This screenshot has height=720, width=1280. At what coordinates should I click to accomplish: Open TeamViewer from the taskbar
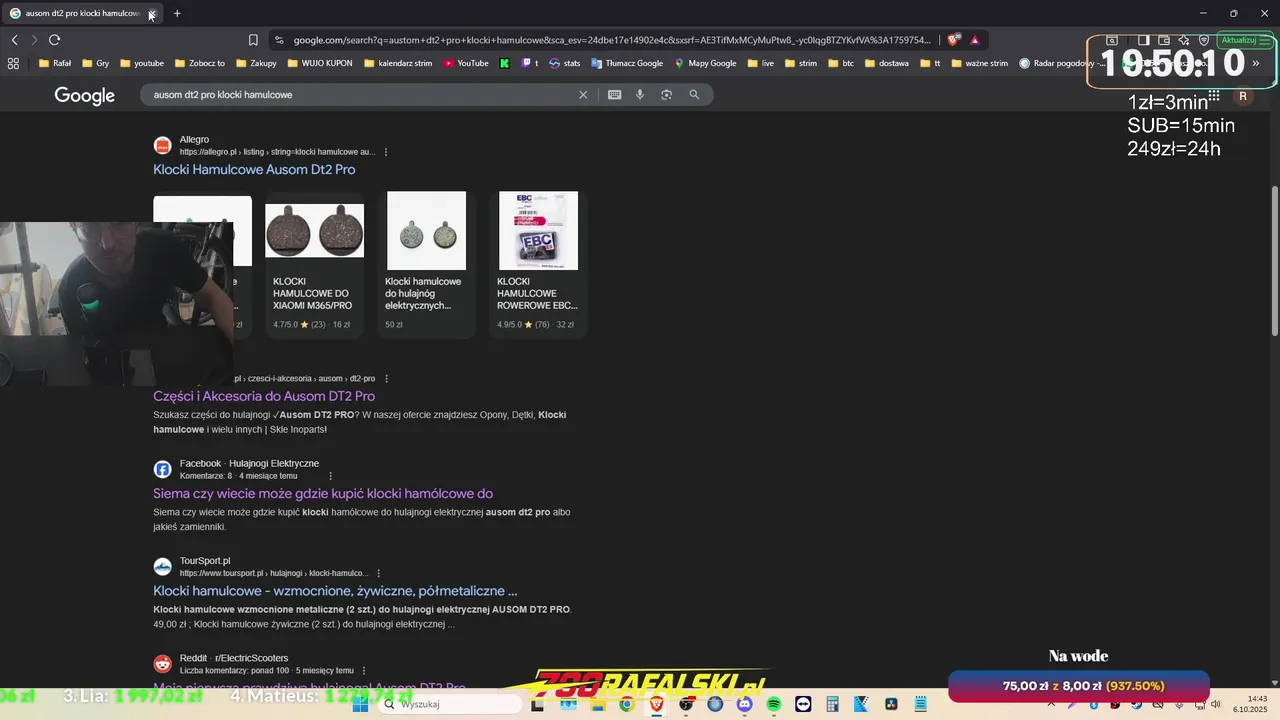tap(803, 704)
